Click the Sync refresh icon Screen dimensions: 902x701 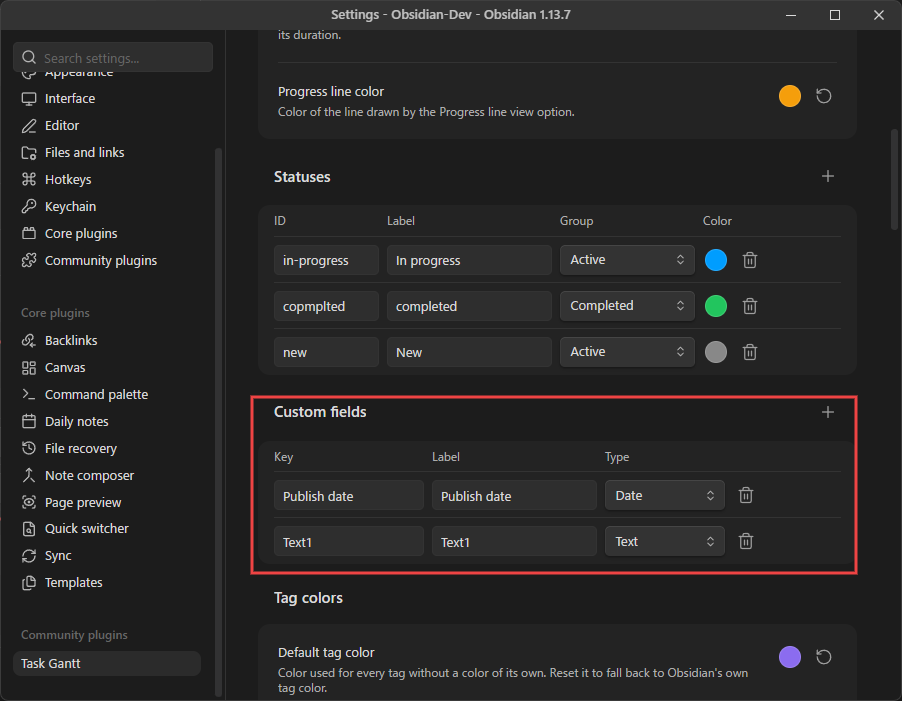coord(29,556)
